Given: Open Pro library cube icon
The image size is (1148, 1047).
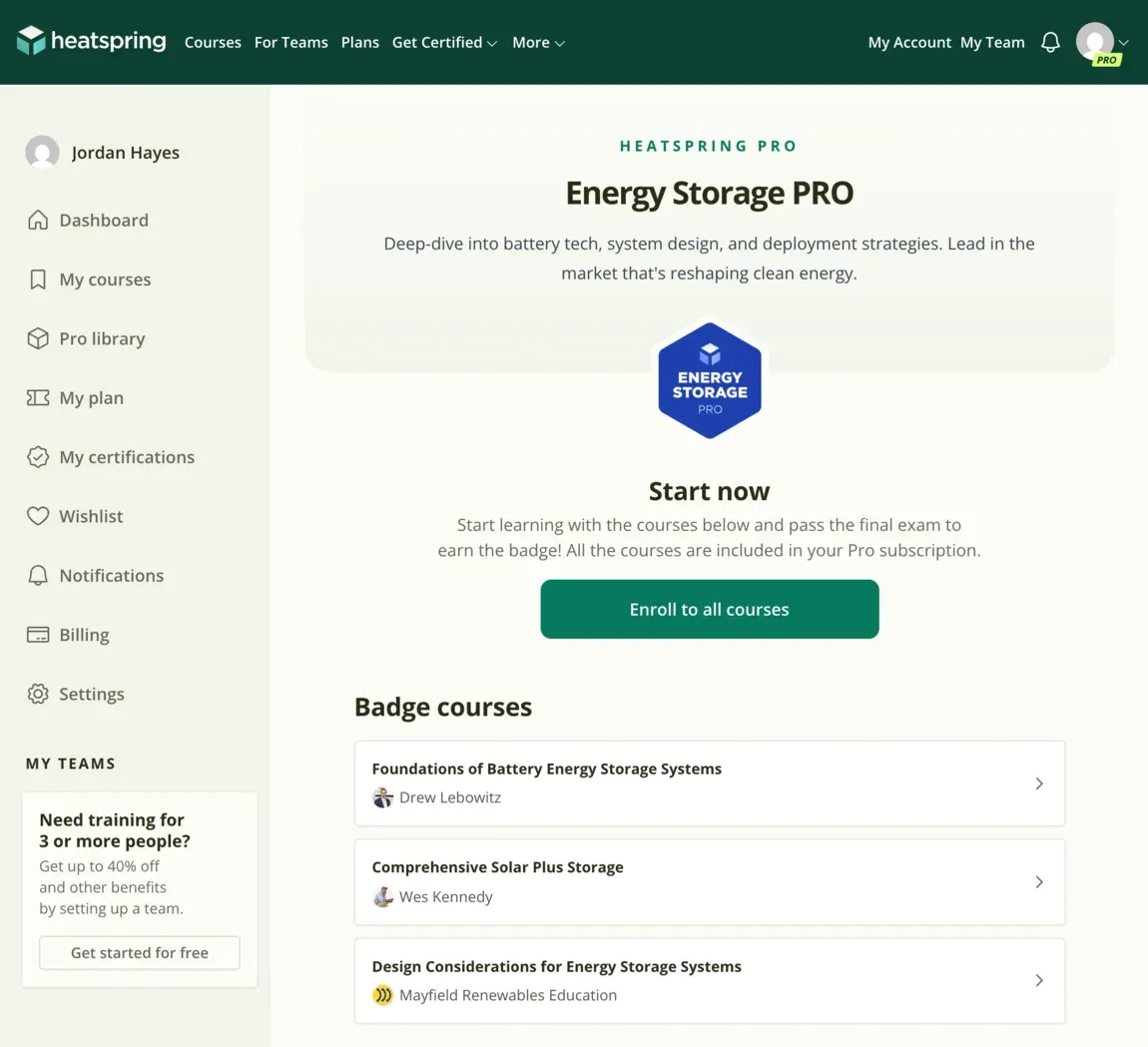Looking at the screenshot, I should (38, 338).
